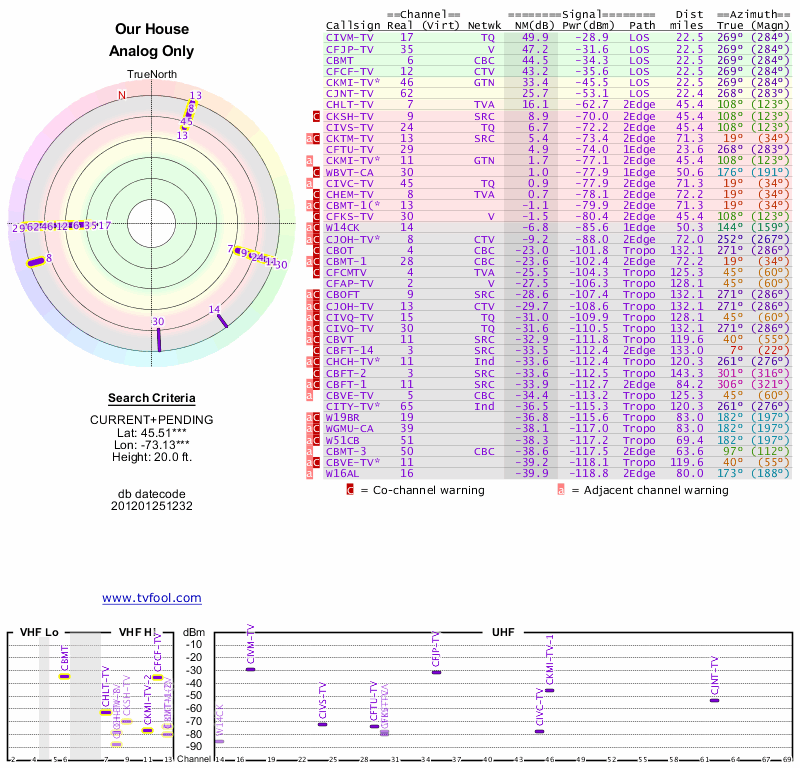Screen dimensions: 800x768
Task: Click the co-channel warning icon beside CHEM-TV
Action: (x=317, y=195)
